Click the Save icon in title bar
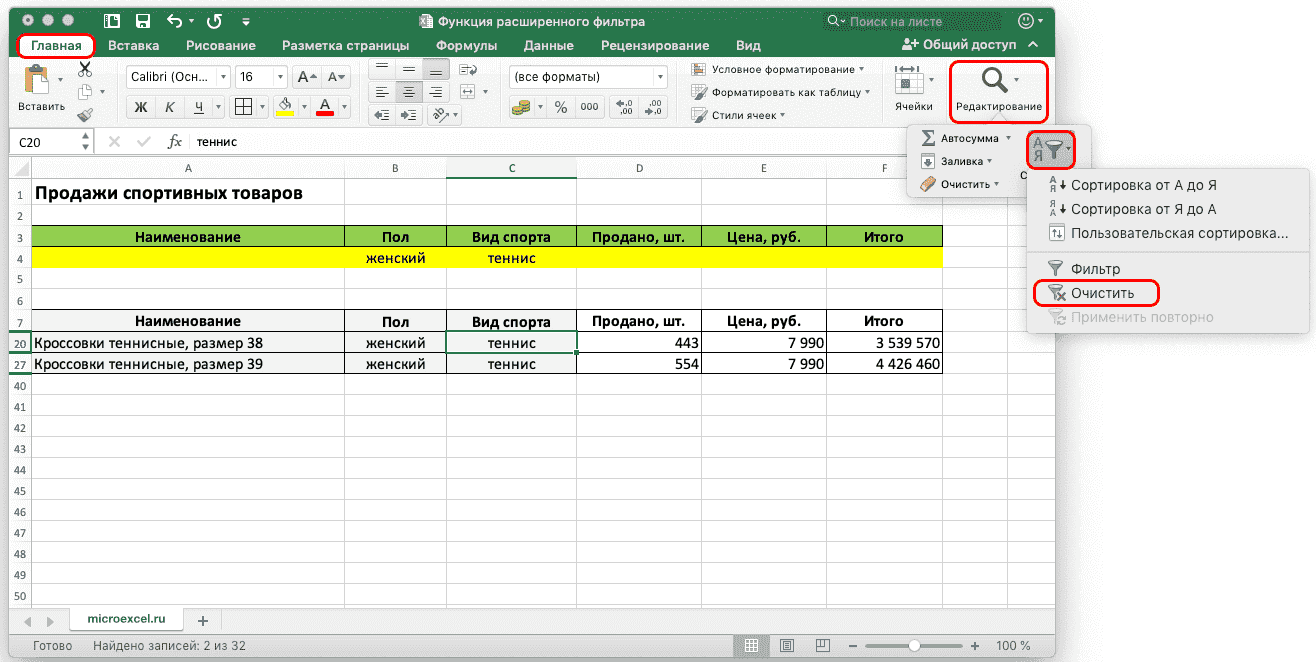The height and width of the screenshot is (662, 1316). [143, 21]
